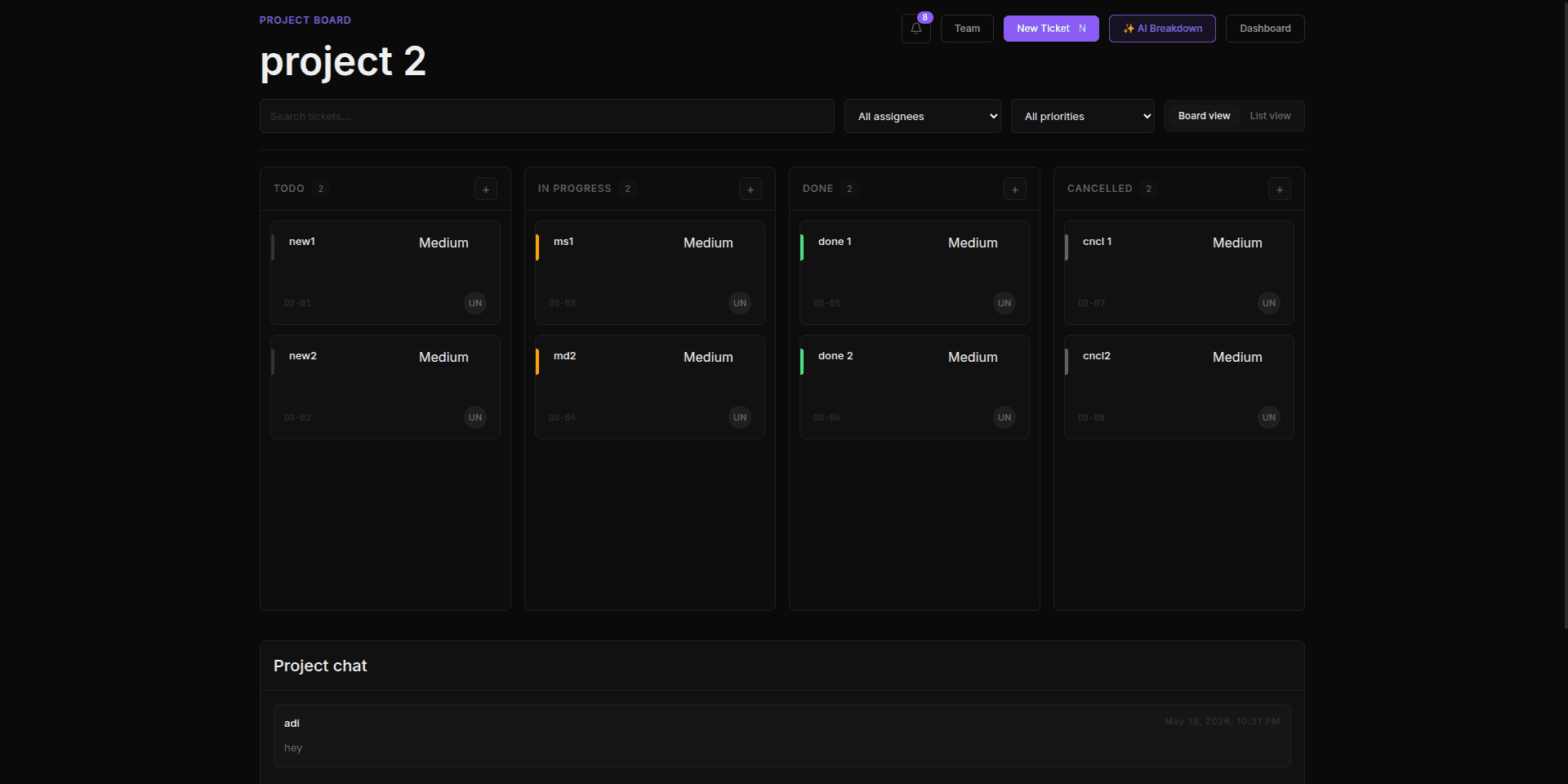Click the UN assignee avatar on done 1
The image size is (1568, 784).
click(x=1004, y=303)
